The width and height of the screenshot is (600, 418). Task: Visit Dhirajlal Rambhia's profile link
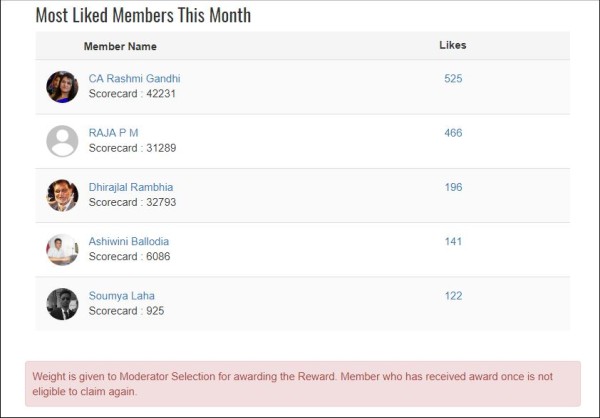[130, 187]
